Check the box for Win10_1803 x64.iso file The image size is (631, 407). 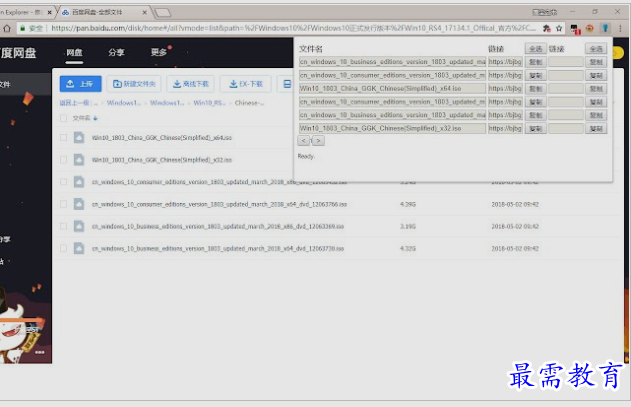click(x=63, y=138)
